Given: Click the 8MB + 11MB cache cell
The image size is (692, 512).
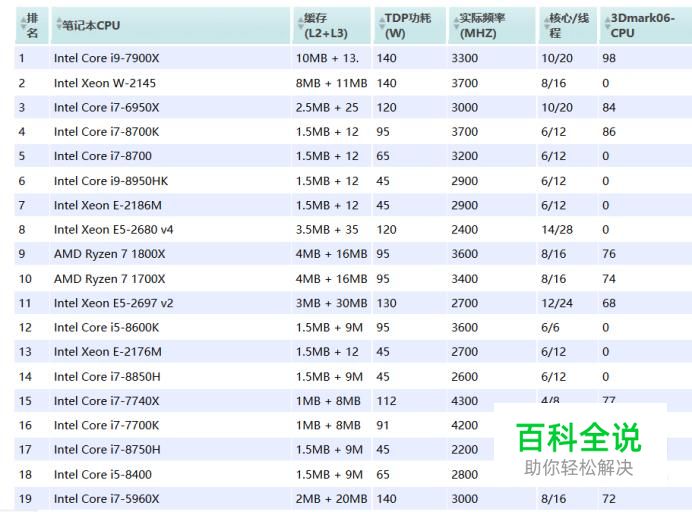Looking at the screenshot, I should point(331,83).
